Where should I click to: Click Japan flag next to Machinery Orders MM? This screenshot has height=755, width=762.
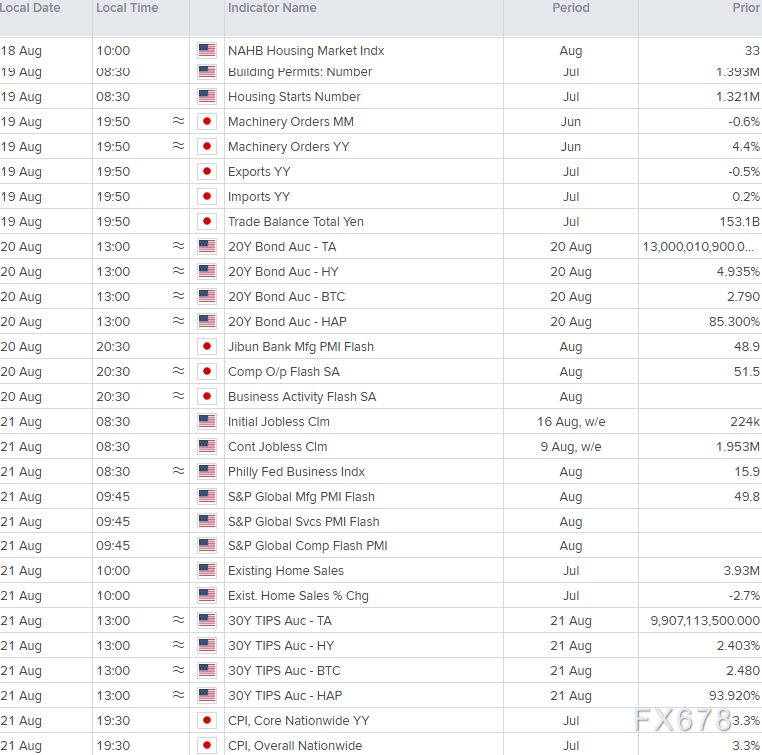pos(207,122)
